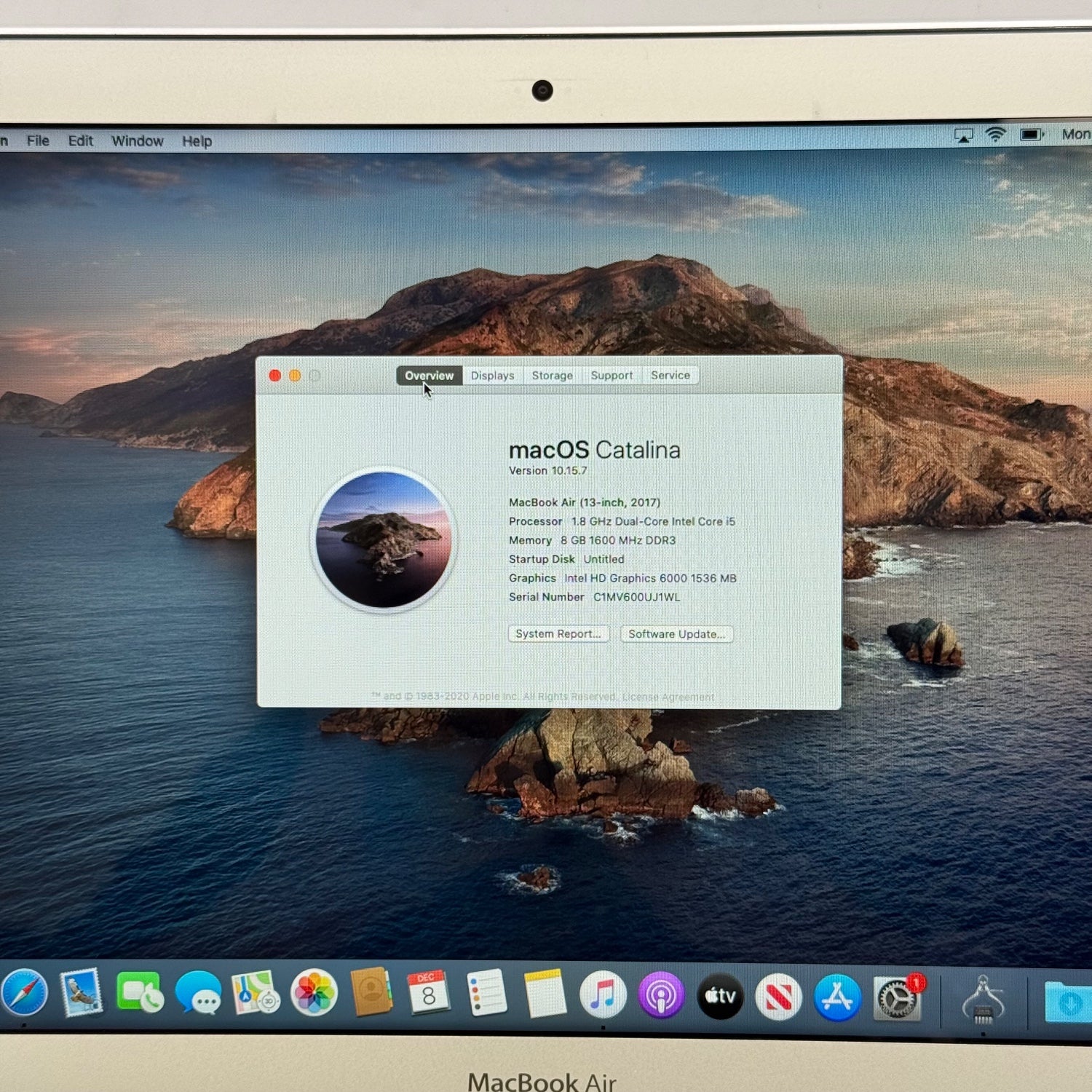Switch to the Displays tab
Image resolution: width=1092 pixels, height=1092 pixels.
coord(492,376)
